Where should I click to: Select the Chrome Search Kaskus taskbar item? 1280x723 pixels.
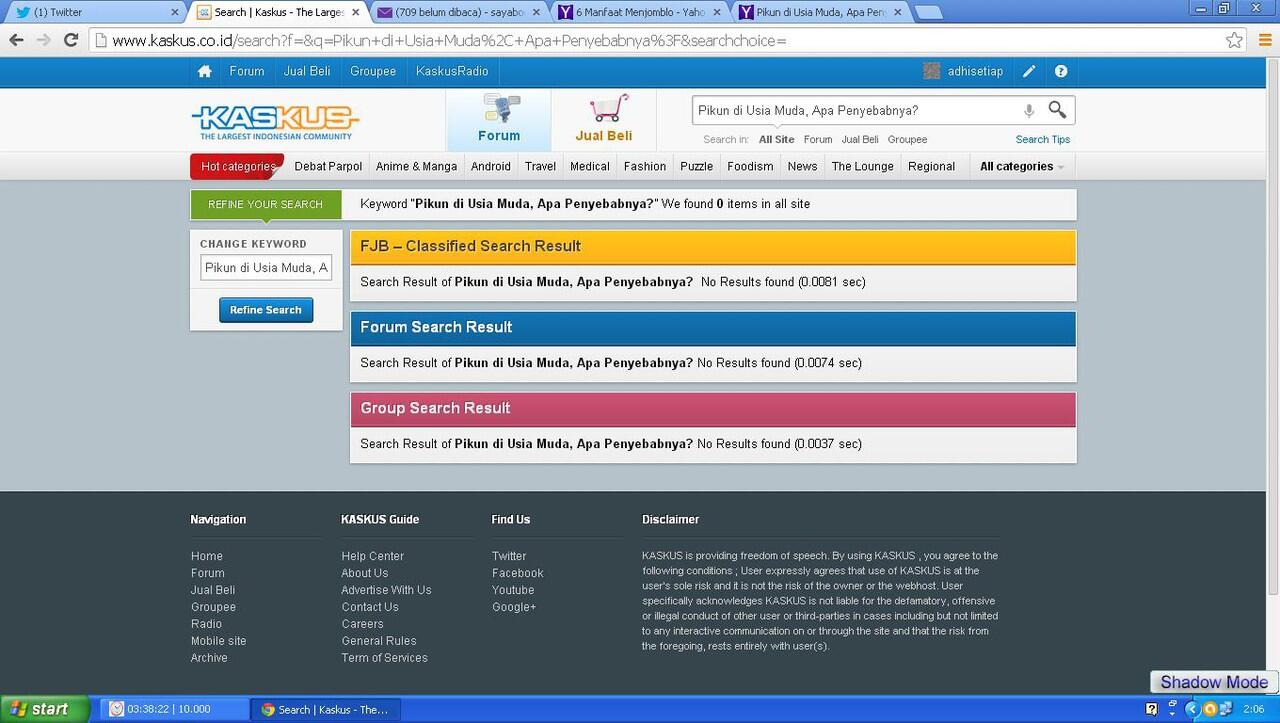click(x=324, y=709)
